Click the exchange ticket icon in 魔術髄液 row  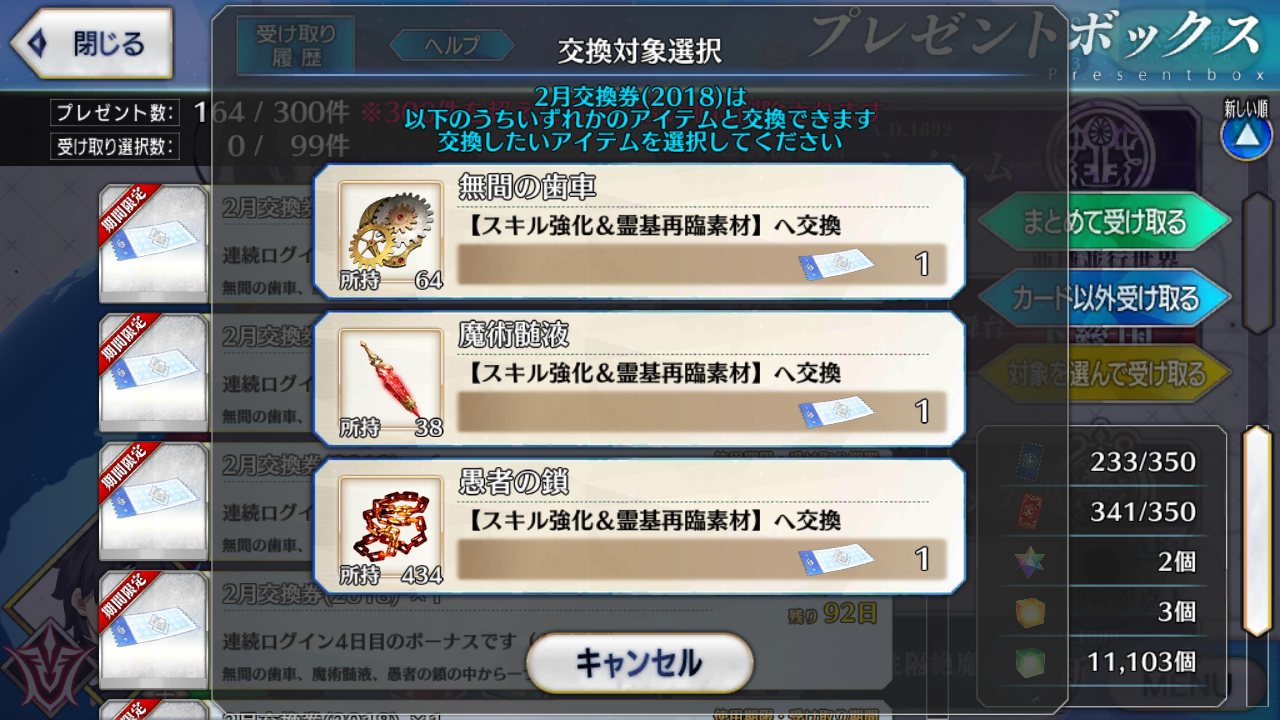[836, 411]
